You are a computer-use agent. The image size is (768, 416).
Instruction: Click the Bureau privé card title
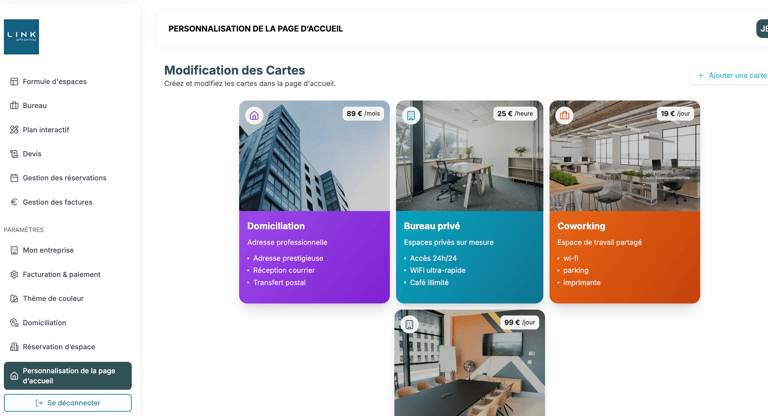point(432,226)
